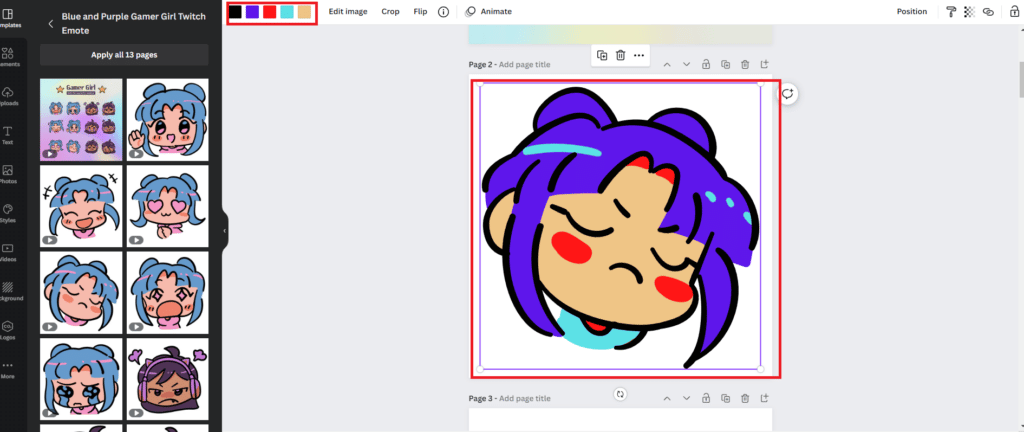Collapse the side panel with handle arrow

point(225,230)
